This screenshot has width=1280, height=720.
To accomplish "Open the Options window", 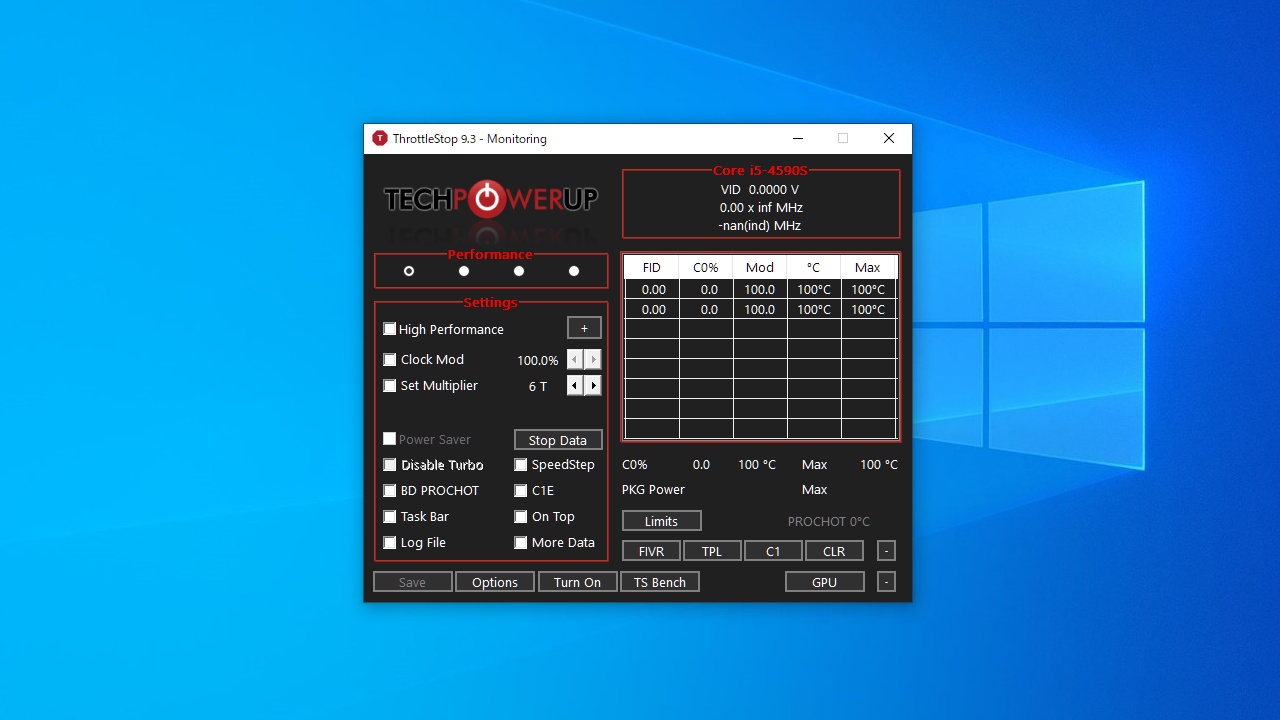I will [x=495, y=582].
